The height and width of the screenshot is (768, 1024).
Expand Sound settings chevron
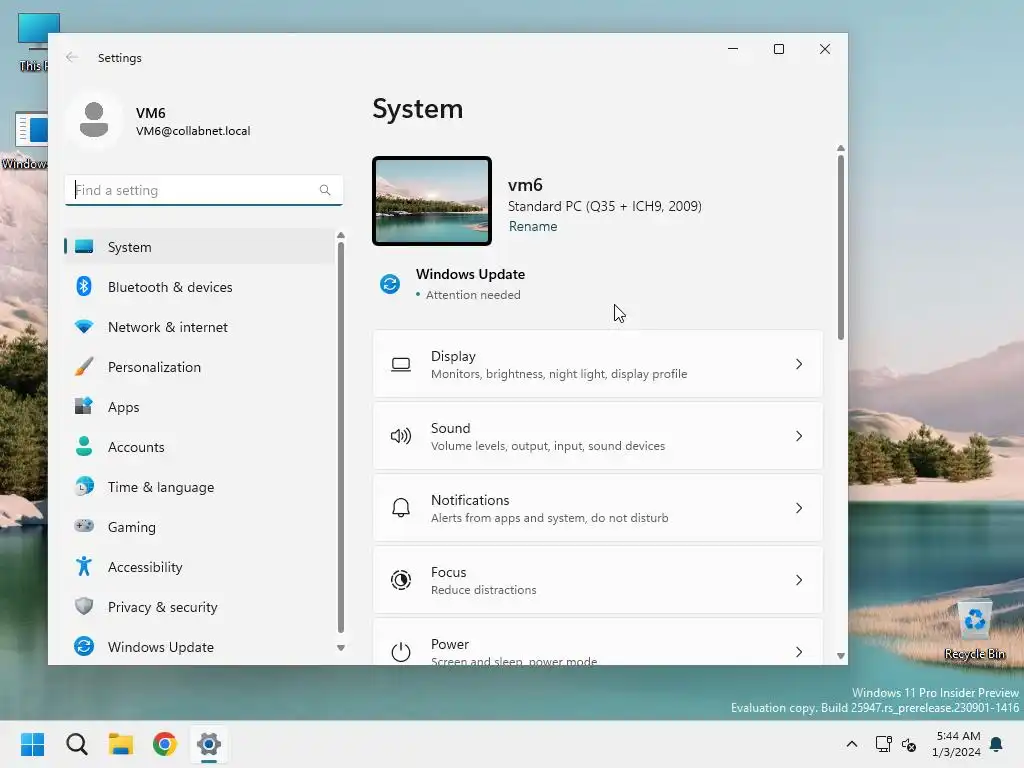click(799, 436)
